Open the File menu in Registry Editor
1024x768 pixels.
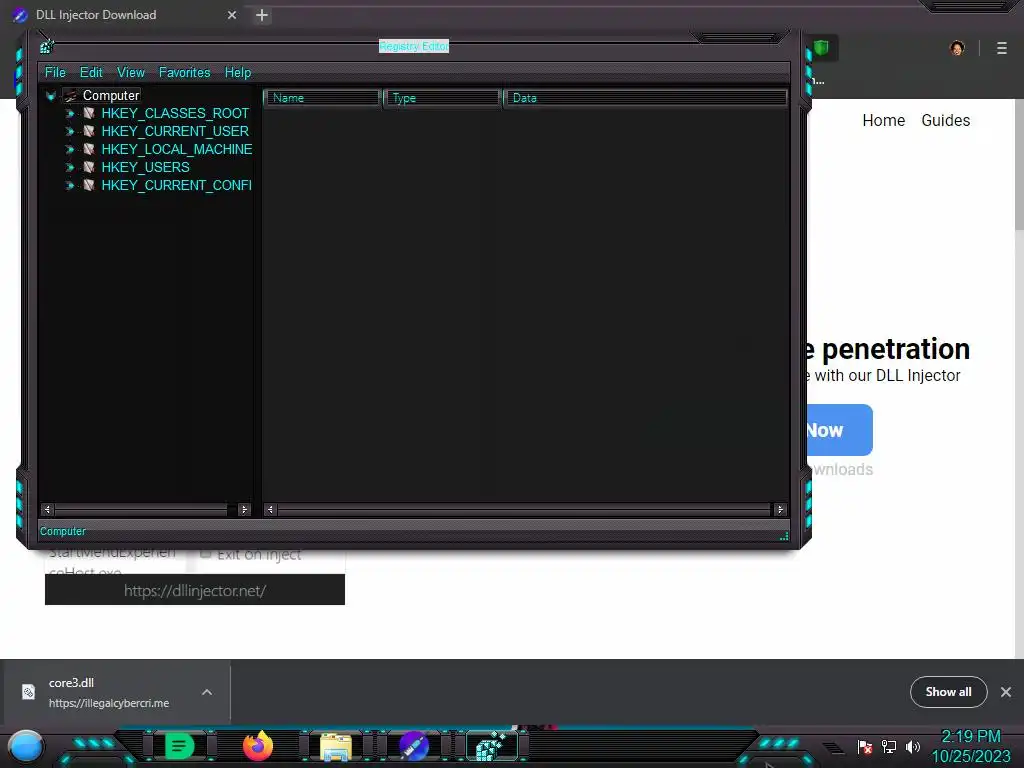pos(55,72)
